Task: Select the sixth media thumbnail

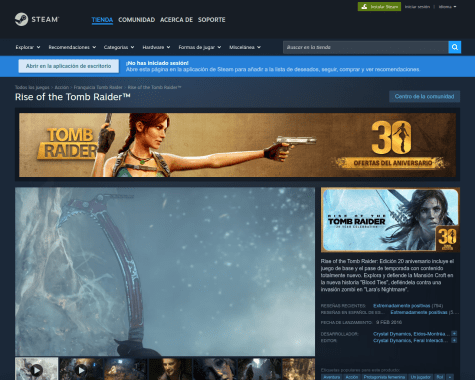Action: pyautogui.click(x=259, y=369)
